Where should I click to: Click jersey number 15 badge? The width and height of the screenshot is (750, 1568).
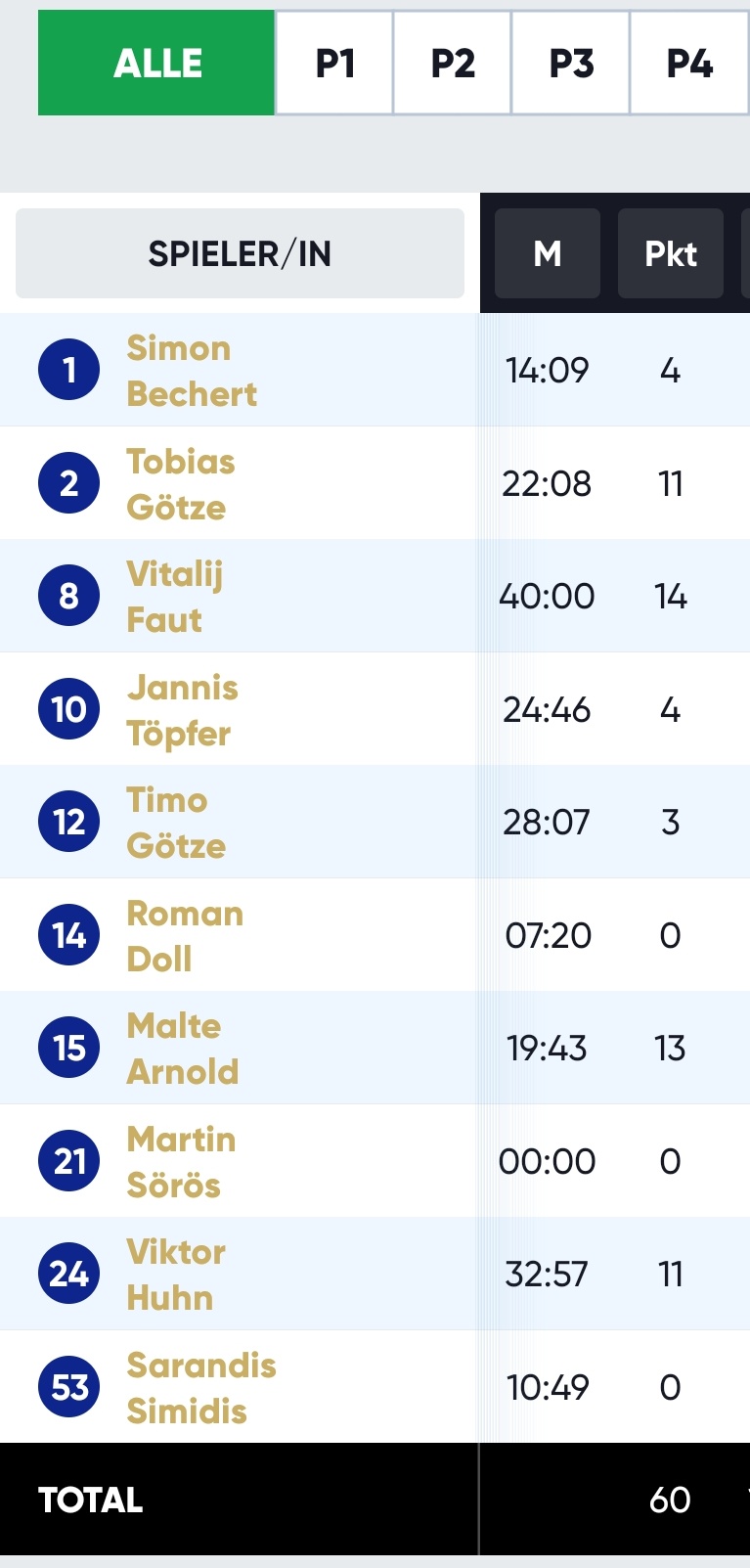click(68, 1048)
